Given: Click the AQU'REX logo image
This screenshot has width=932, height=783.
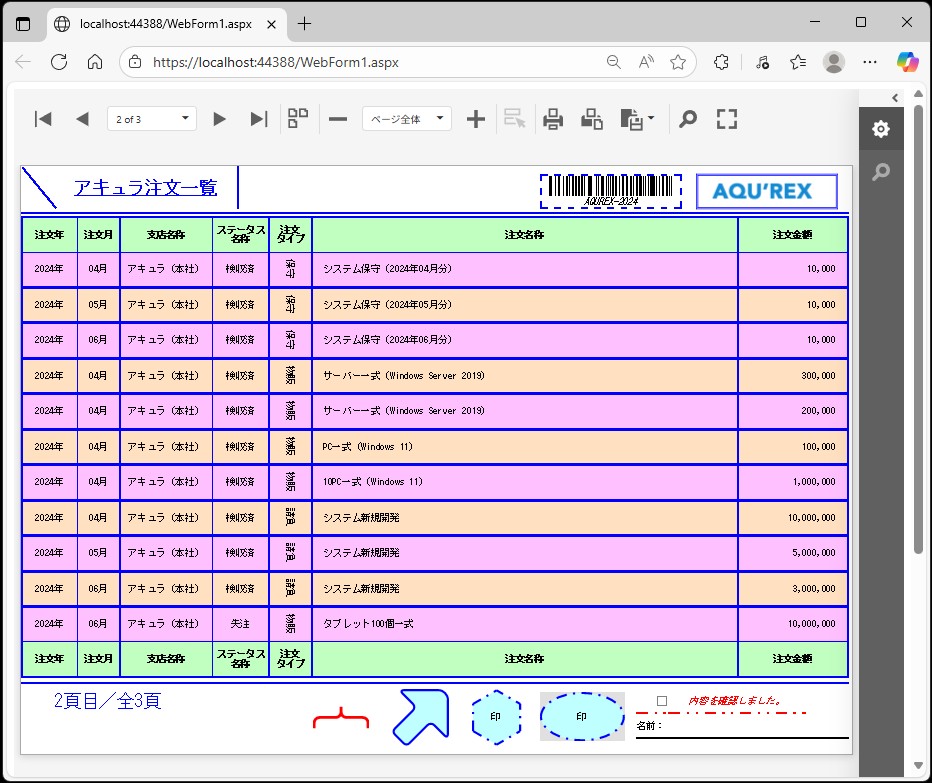Looking at the screenshot, I should 766,191.
